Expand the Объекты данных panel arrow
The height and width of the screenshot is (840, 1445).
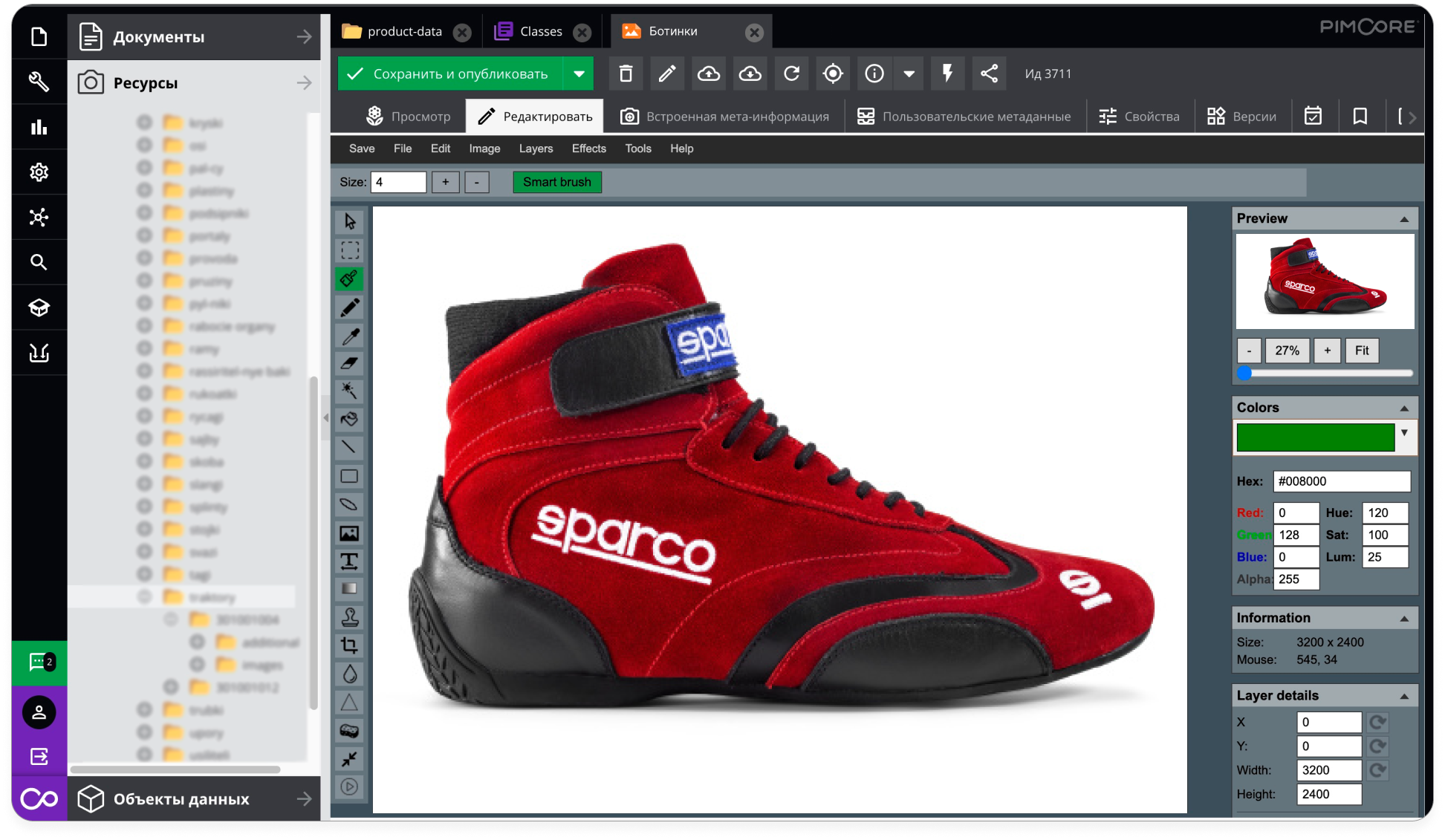tap(304, 799)
